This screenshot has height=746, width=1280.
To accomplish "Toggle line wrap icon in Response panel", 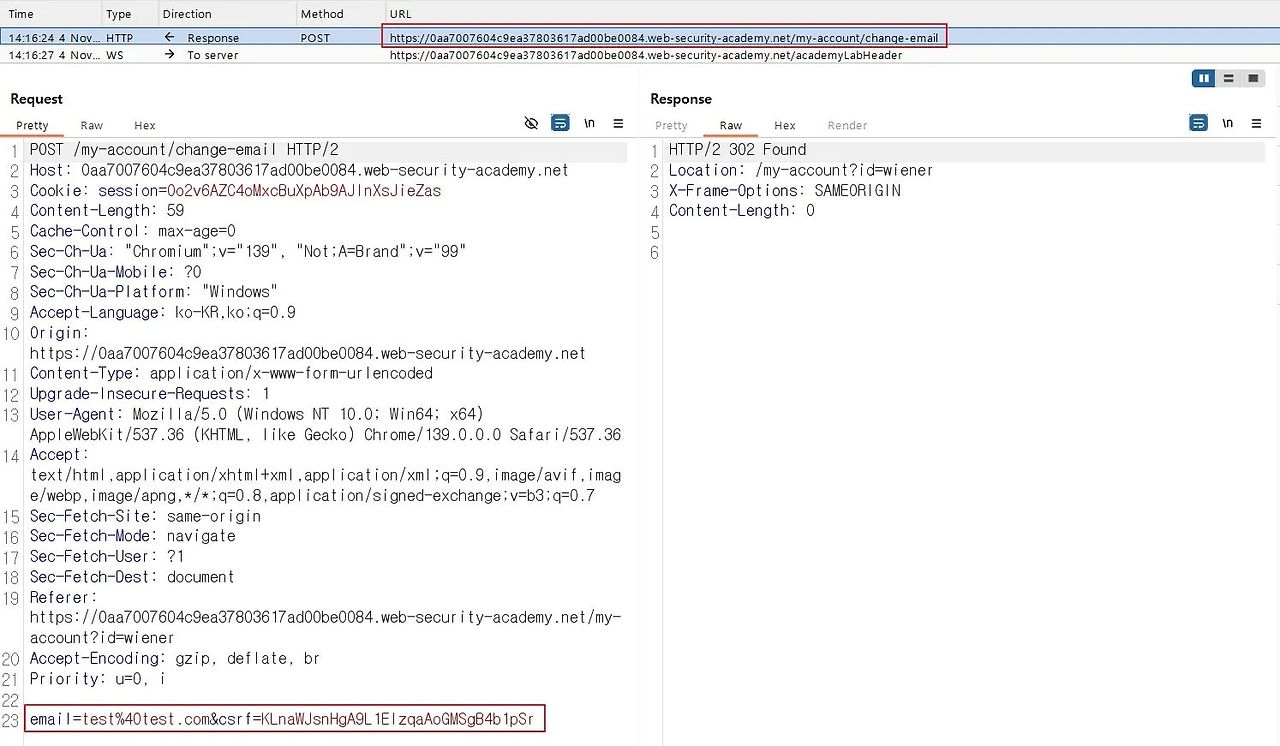I will click(x=1198, y=123).
